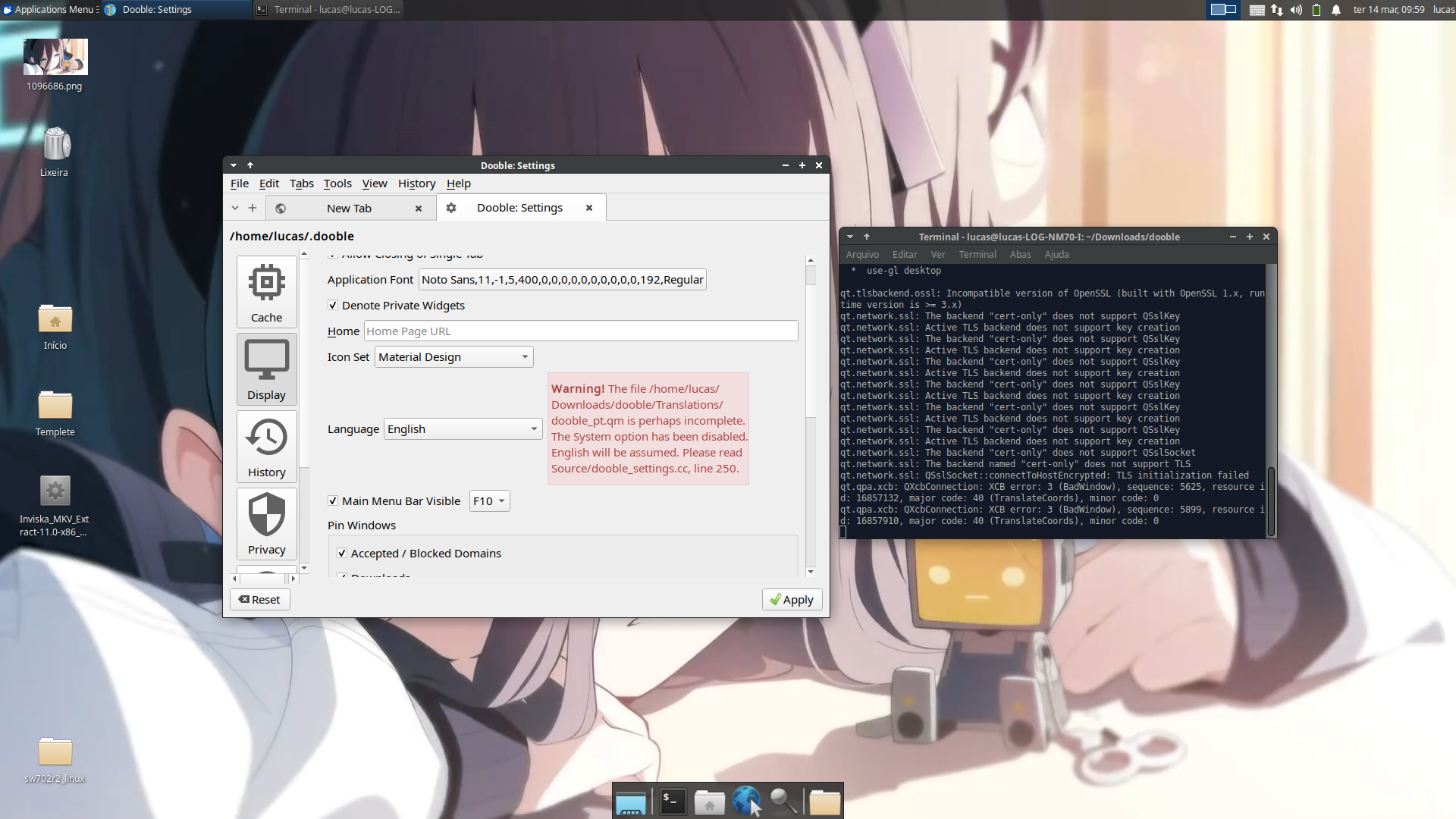Open the Display settings section
This screenshot has height=819, width=1456.
(x=266, y=370)
